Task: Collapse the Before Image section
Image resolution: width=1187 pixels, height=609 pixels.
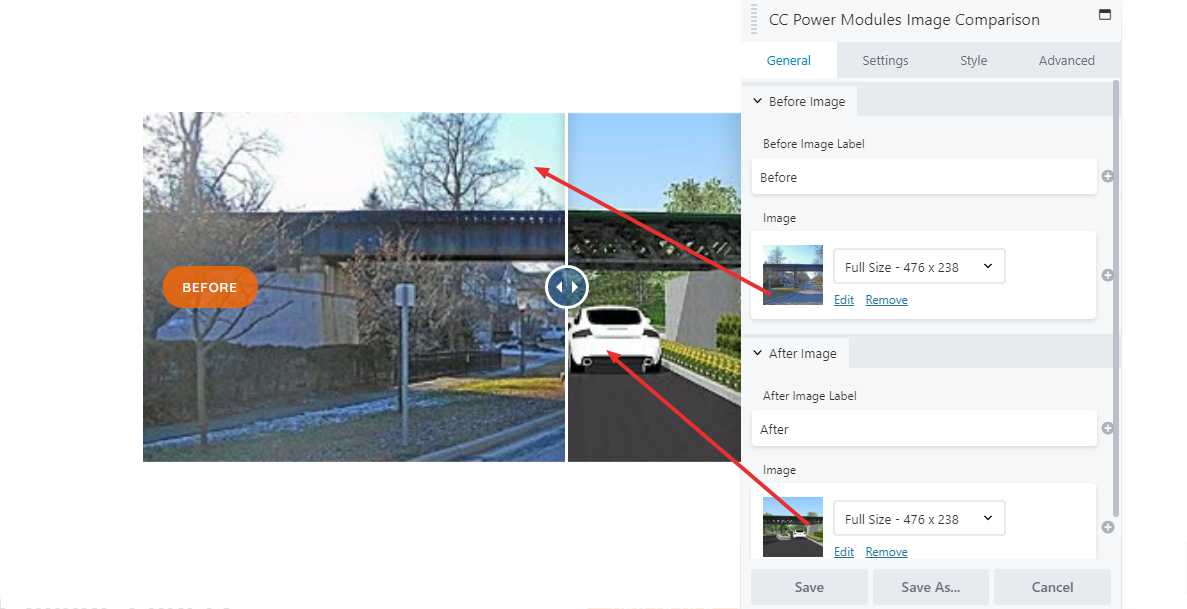Action: pos(799,101)
